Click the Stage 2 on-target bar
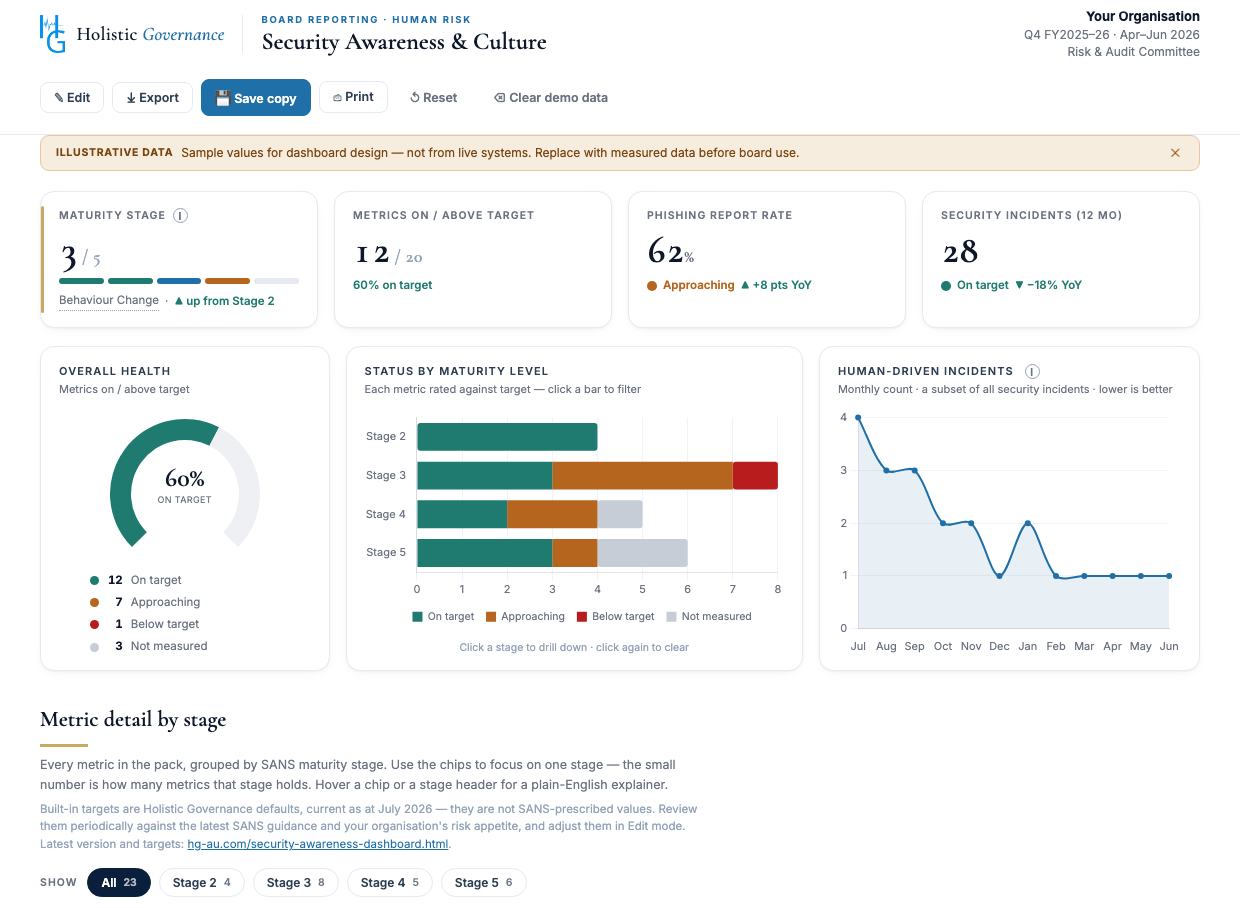 coord(507,437)
